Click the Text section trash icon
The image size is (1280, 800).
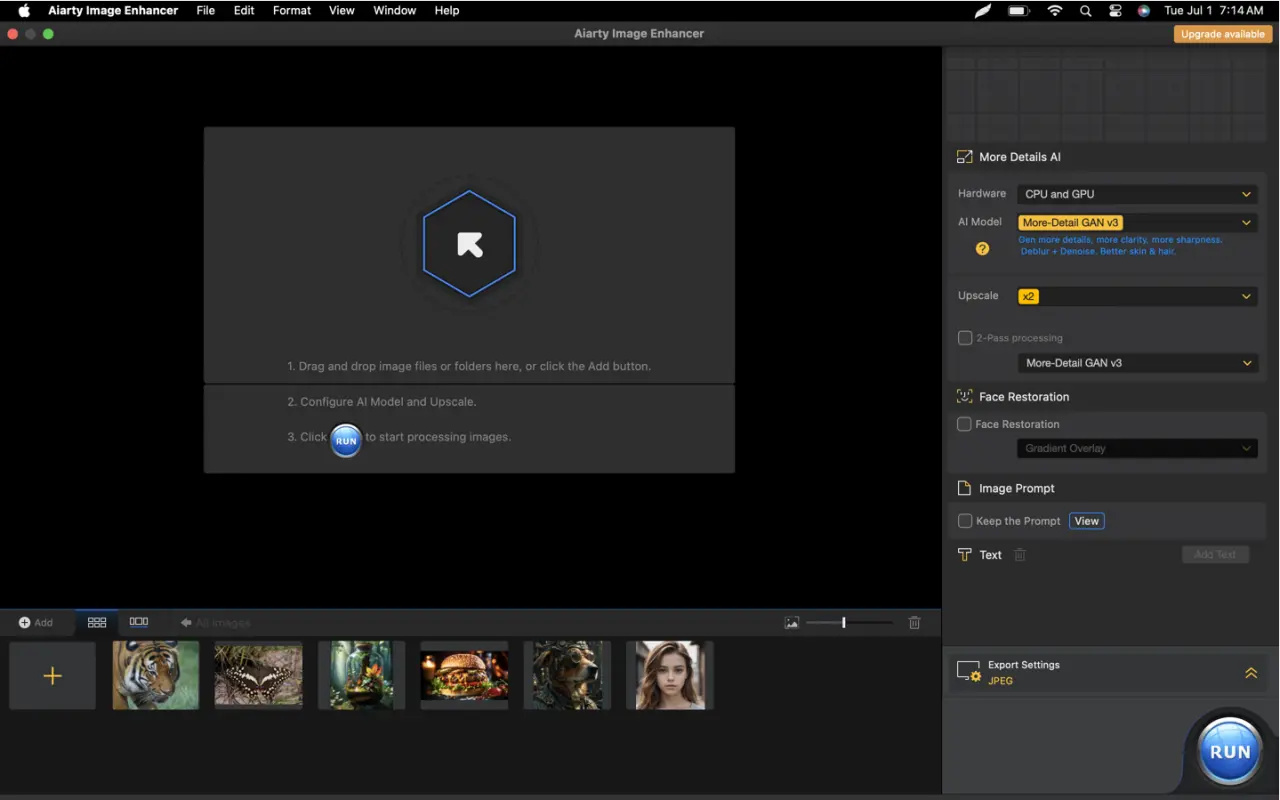[1020, 555]
